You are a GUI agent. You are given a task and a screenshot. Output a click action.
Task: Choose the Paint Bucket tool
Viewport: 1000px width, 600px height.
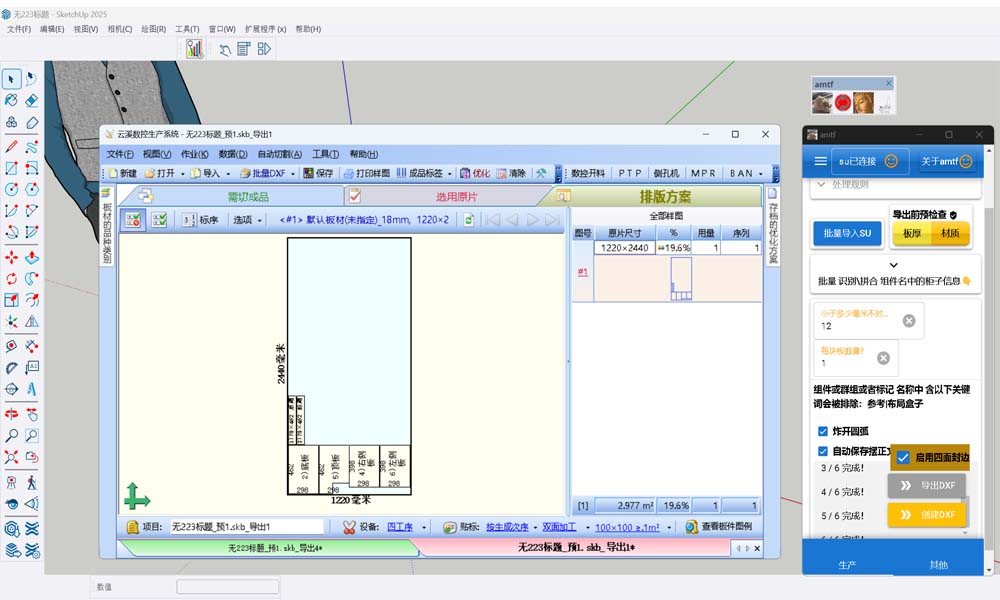11,100
